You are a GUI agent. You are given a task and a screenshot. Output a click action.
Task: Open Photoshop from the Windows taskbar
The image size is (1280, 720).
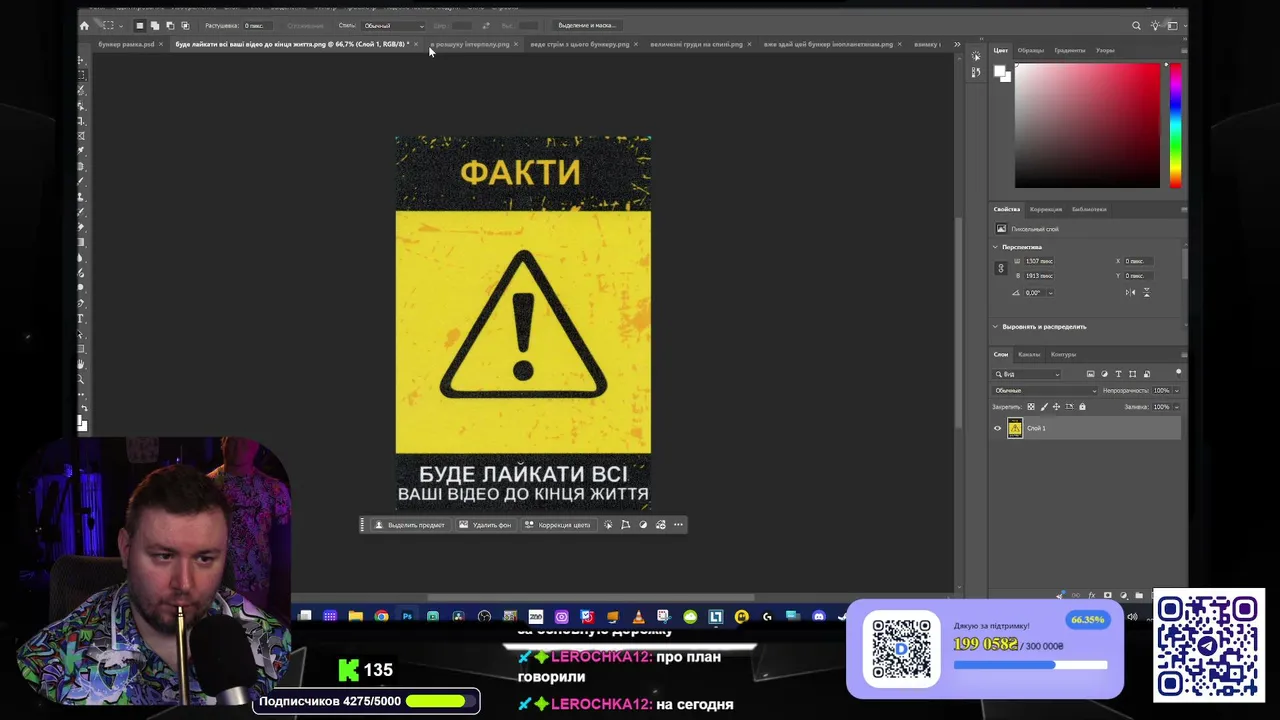tap(407, 616)
